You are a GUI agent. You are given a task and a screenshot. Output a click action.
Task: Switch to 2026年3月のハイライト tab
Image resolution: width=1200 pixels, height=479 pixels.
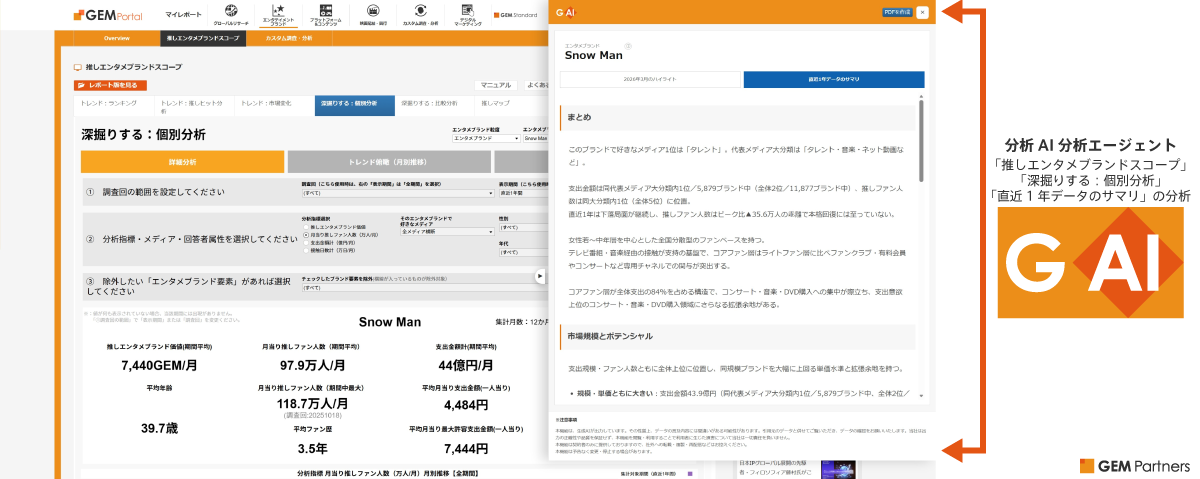pos(650,80)
